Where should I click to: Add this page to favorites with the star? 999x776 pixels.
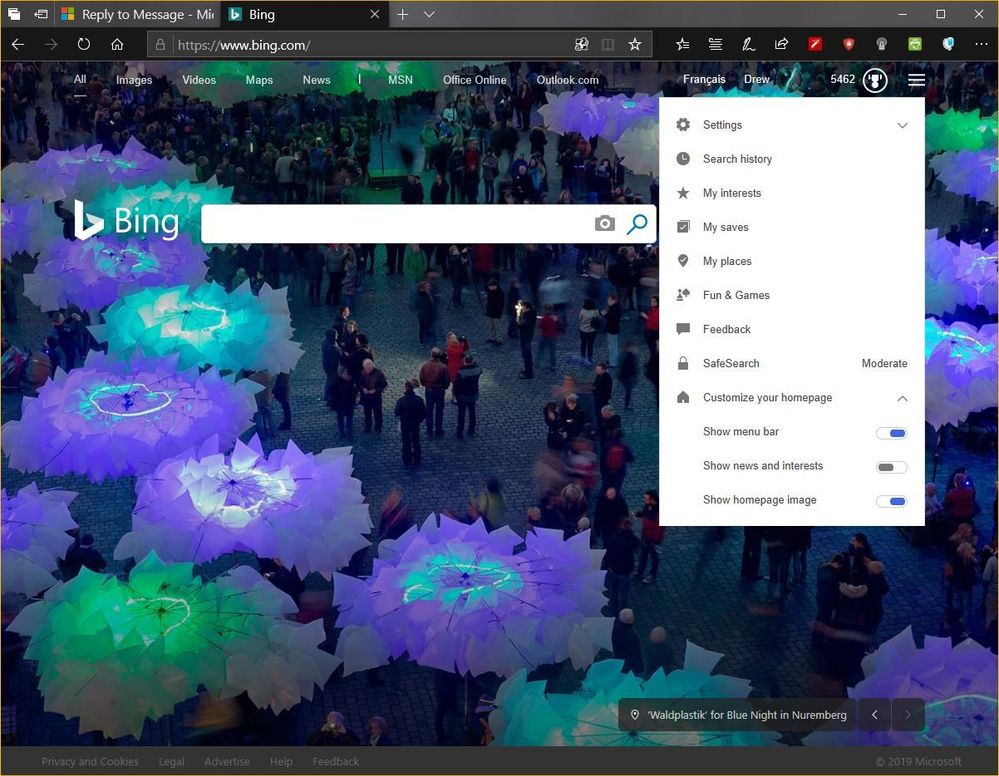[x=635, y=45]
